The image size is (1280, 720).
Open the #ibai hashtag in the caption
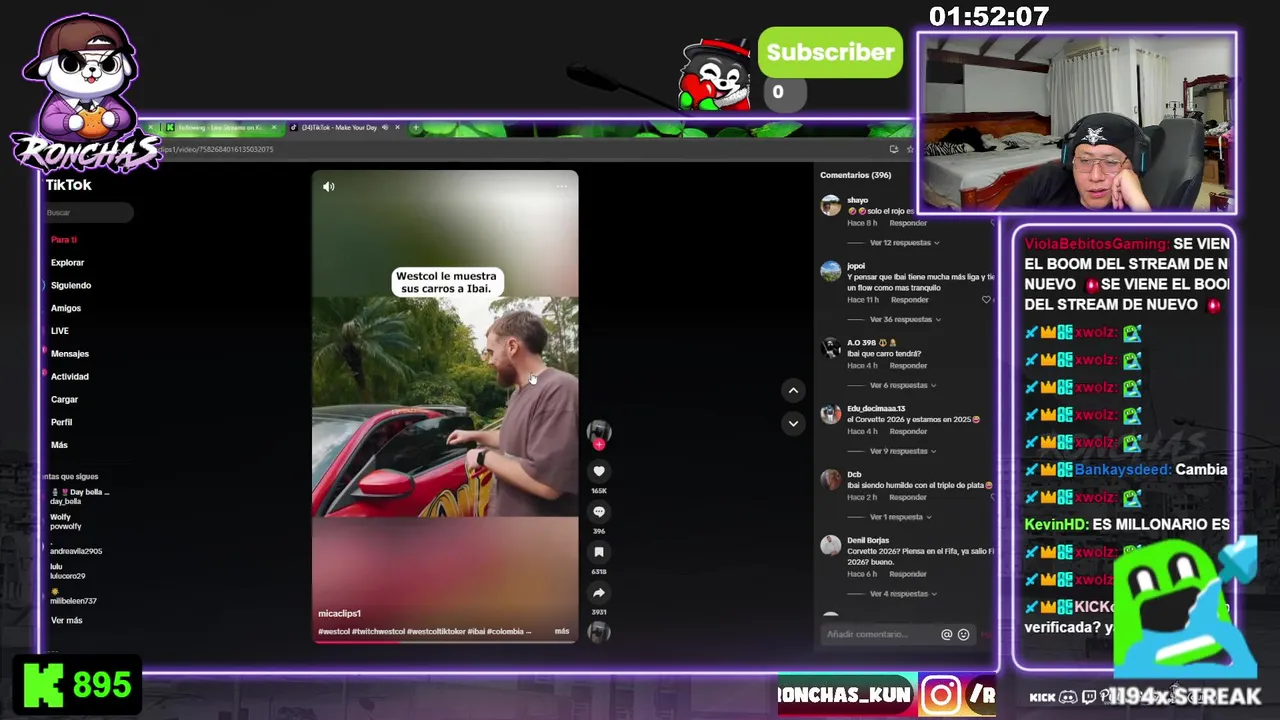click(476, 631)
